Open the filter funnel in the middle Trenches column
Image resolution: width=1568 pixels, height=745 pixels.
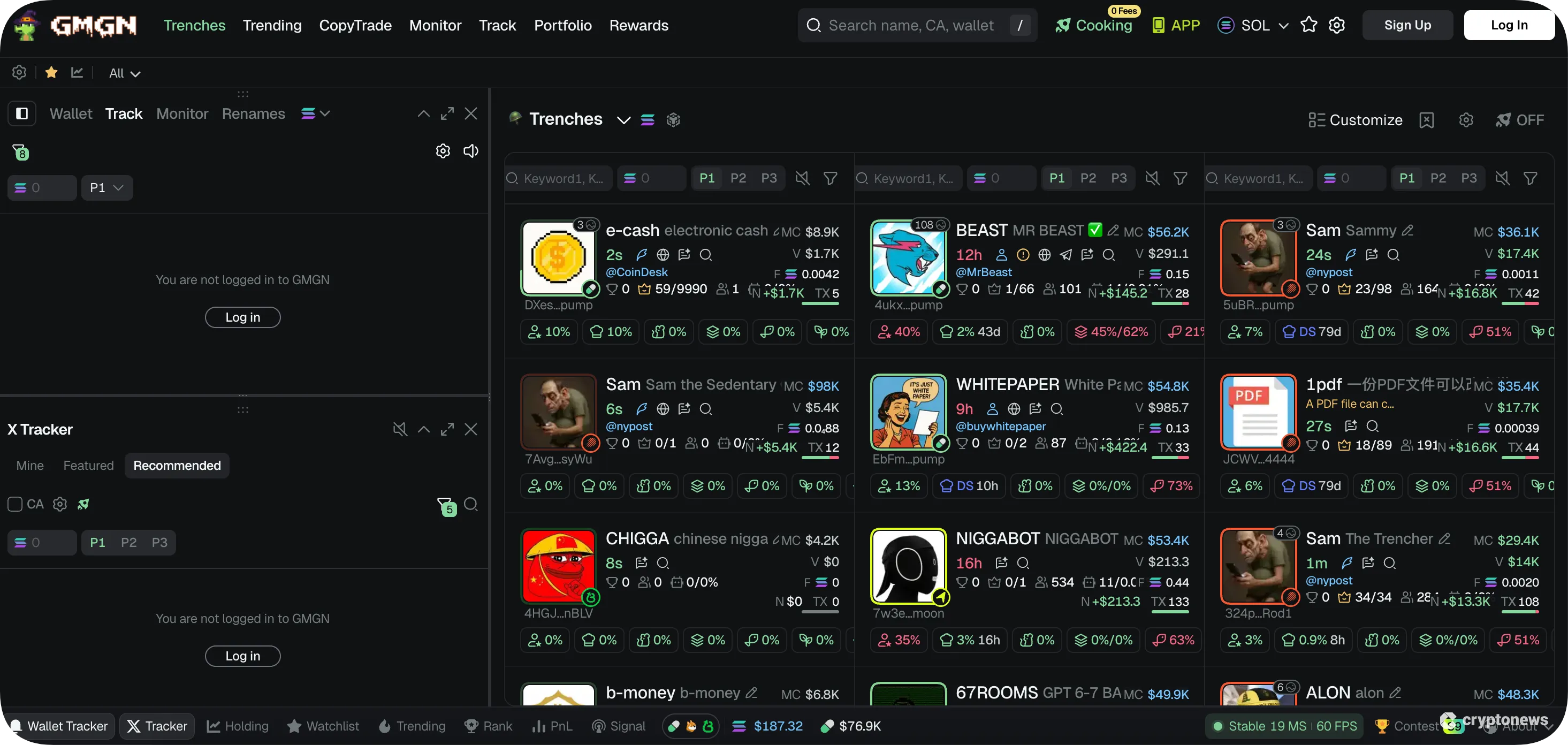click(x=1179, y=178)
